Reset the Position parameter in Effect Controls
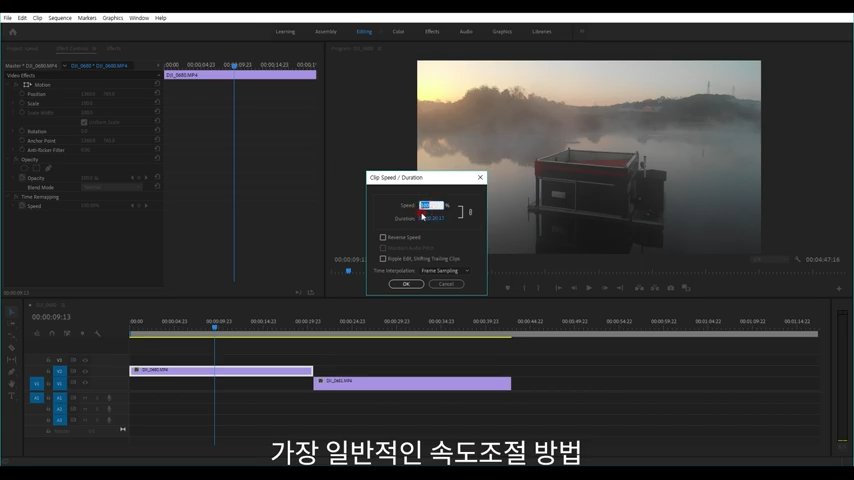 pos(157,94)
